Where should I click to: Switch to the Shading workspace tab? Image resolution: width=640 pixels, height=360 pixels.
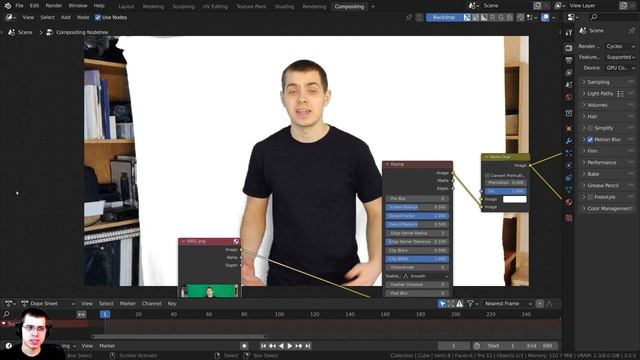284,7
